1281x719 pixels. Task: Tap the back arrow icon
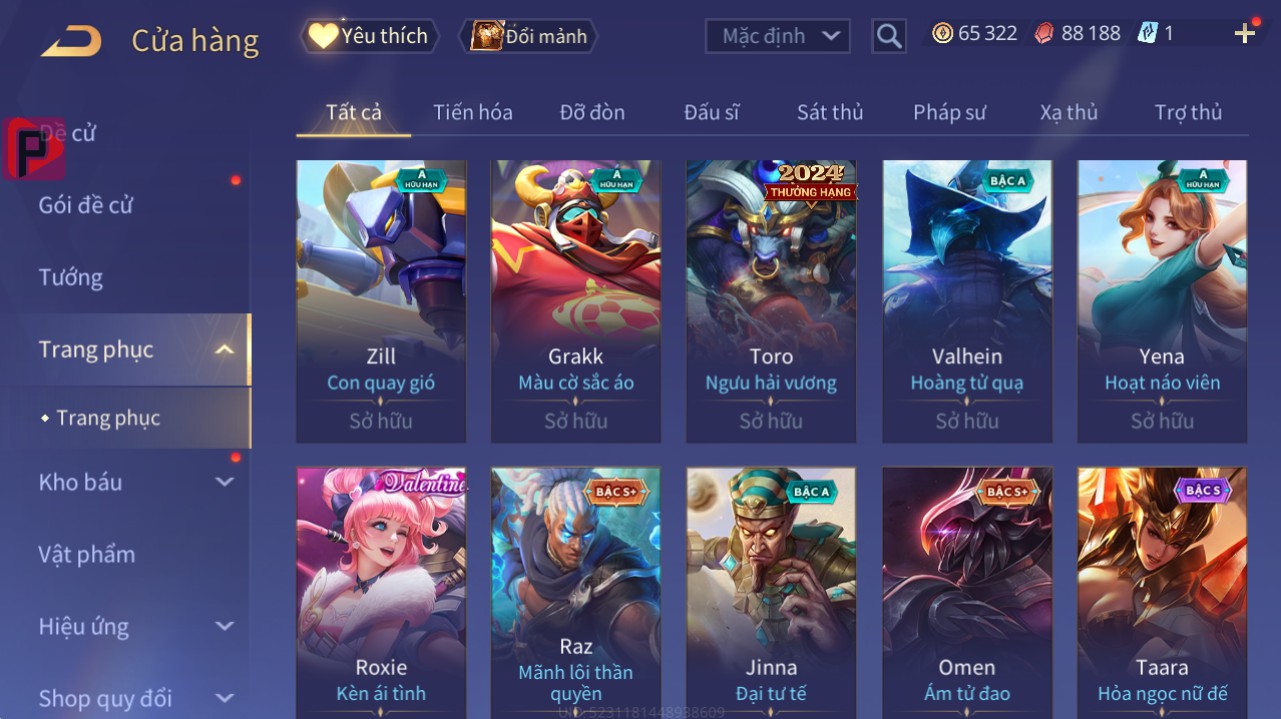(71, 41)
